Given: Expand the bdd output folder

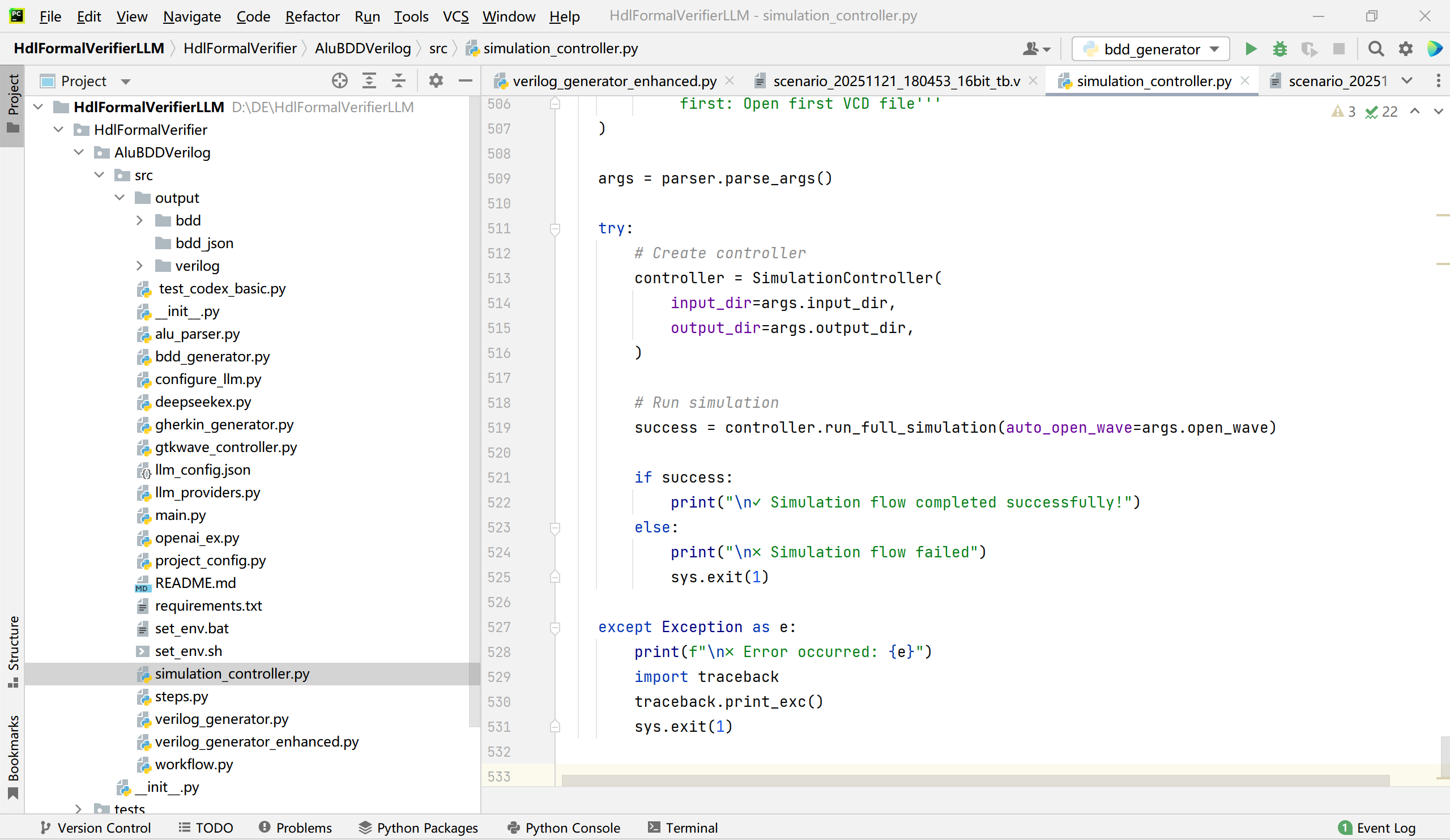Looking at the screenshot, I should 140,221.
